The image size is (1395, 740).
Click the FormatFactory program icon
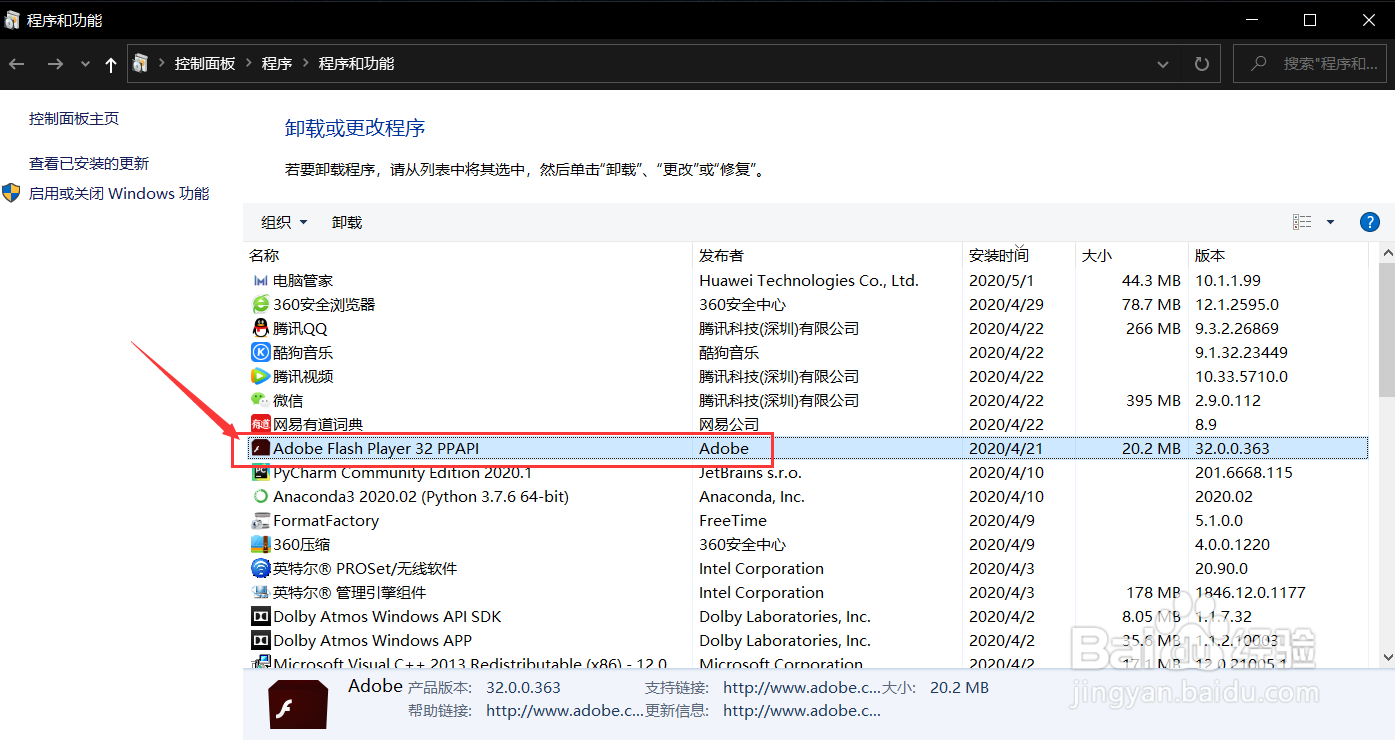tap(260, 521)
